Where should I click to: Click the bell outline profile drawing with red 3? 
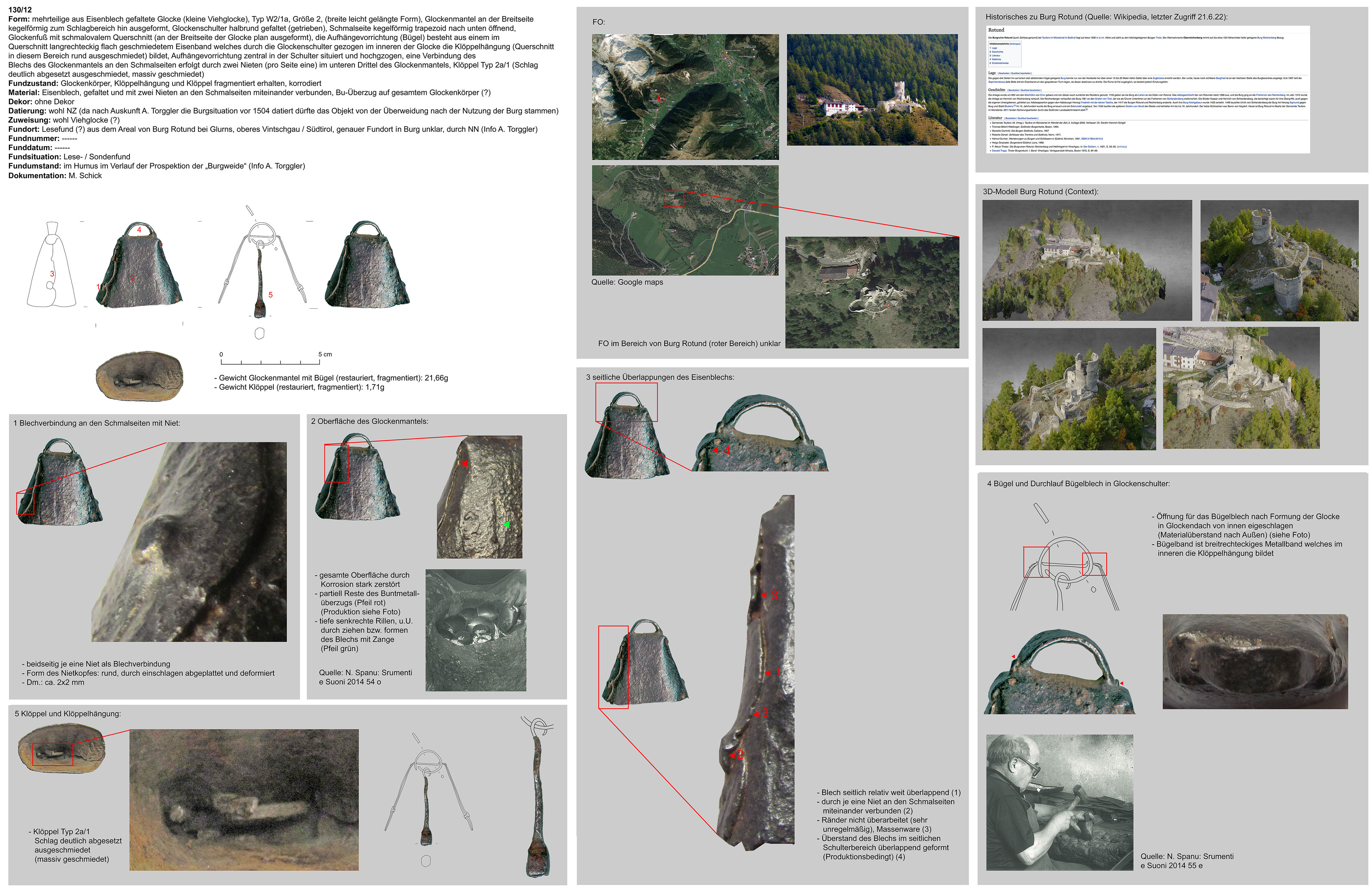point(51,265)
